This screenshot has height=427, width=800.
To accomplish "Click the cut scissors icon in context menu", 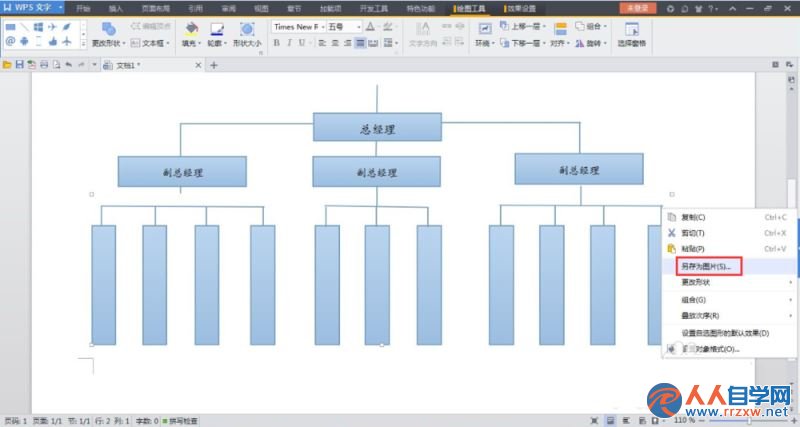I will (671, 233).
